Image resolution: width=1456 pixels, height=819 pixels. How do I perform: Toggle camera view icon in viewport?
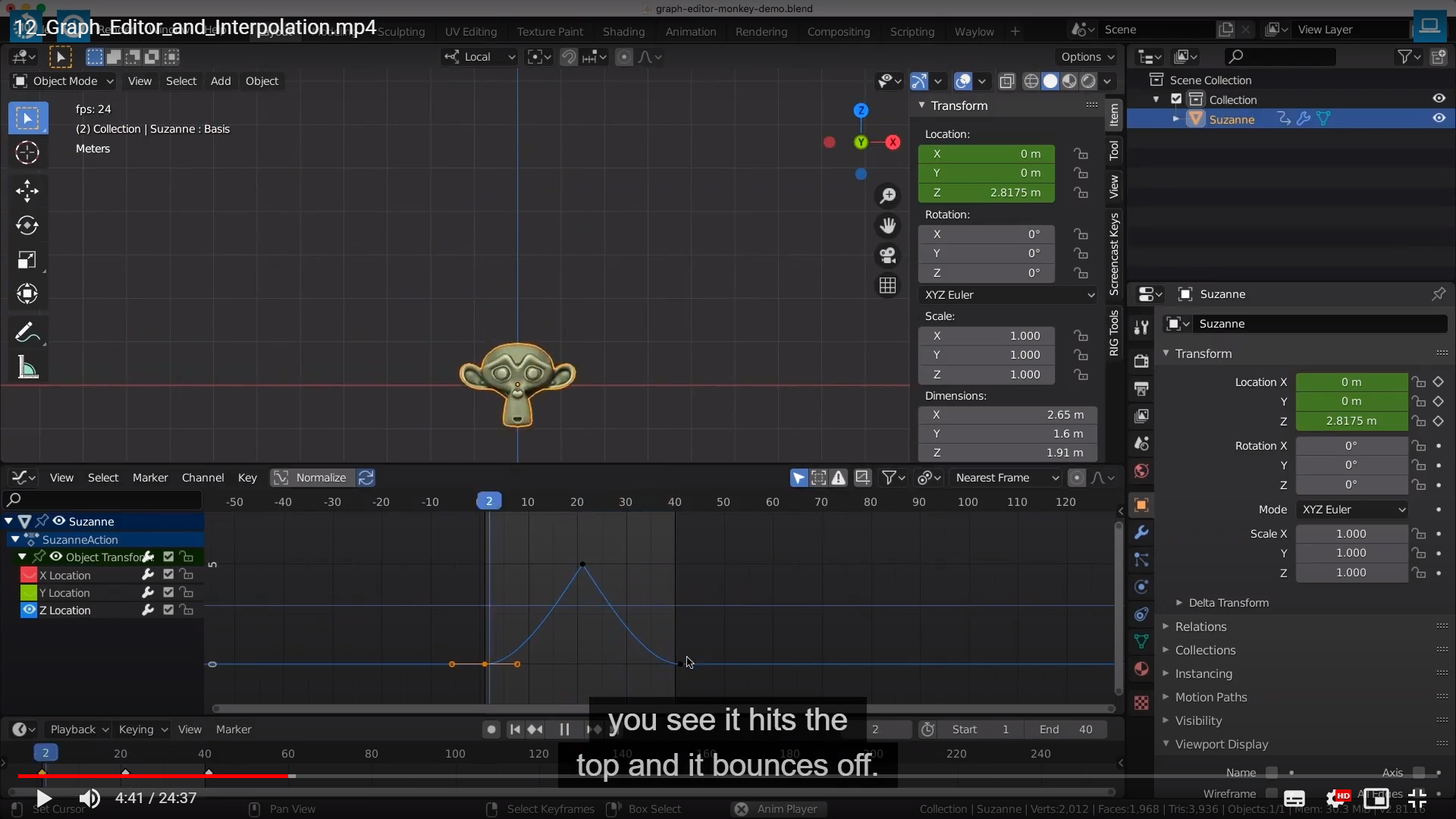(887, 256)
